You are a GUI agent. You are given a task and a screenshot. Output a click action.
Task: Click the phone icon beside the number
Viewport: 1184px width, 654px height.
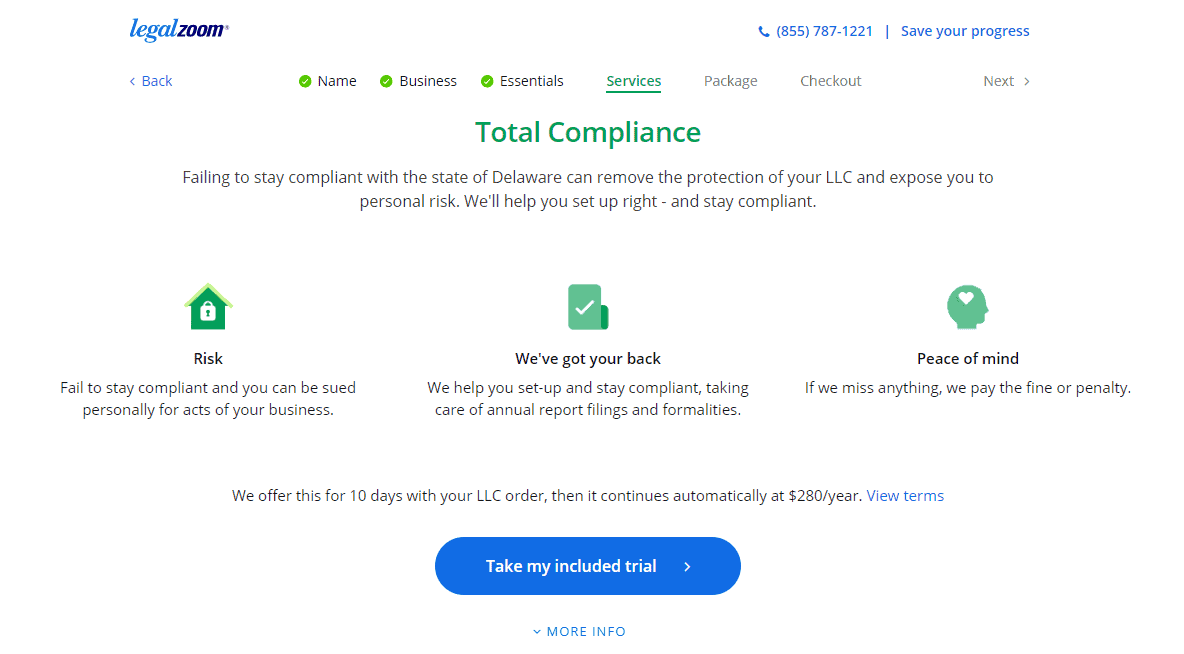point(764,32)
